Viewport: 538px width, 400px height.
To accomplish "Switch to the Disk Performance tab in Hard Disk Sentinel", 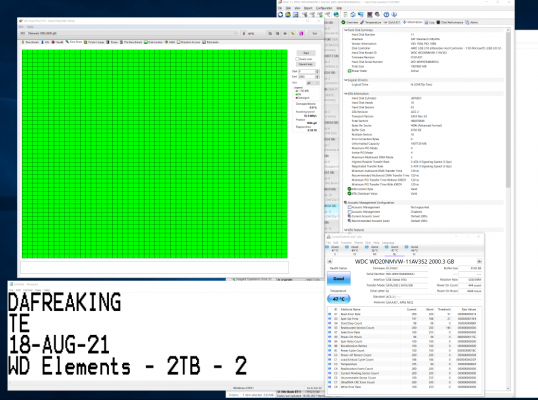I will click(x=449, y=22).
